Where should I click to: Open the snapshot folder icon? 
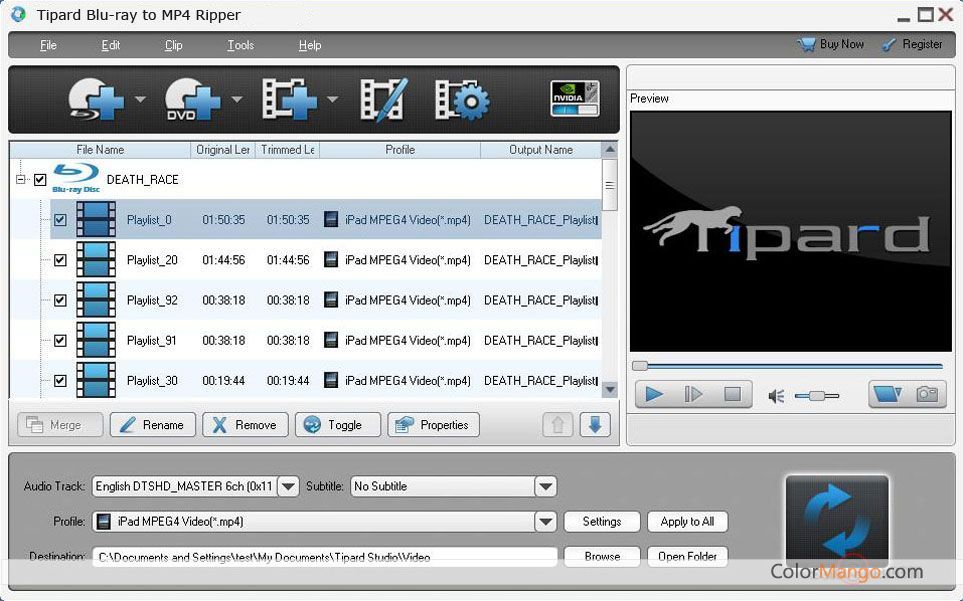tap(887, 394)
